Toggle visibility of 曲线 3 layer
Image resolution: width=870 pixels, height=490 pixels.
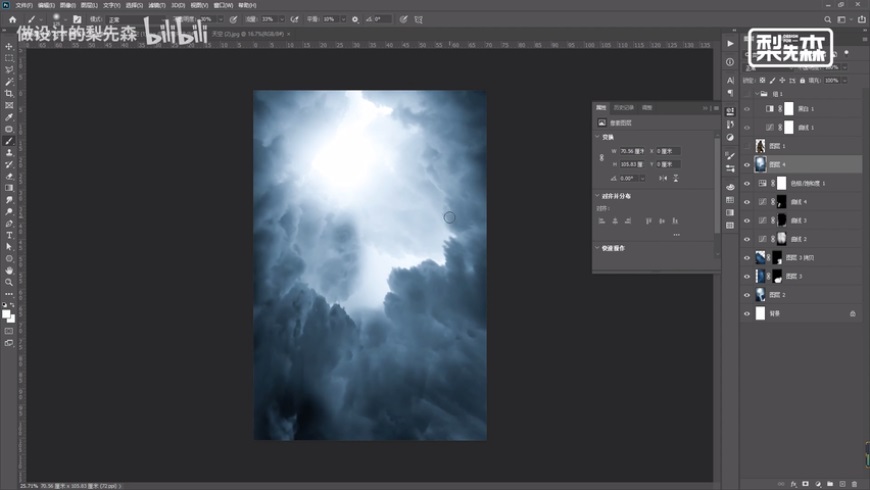coord(747,221)
